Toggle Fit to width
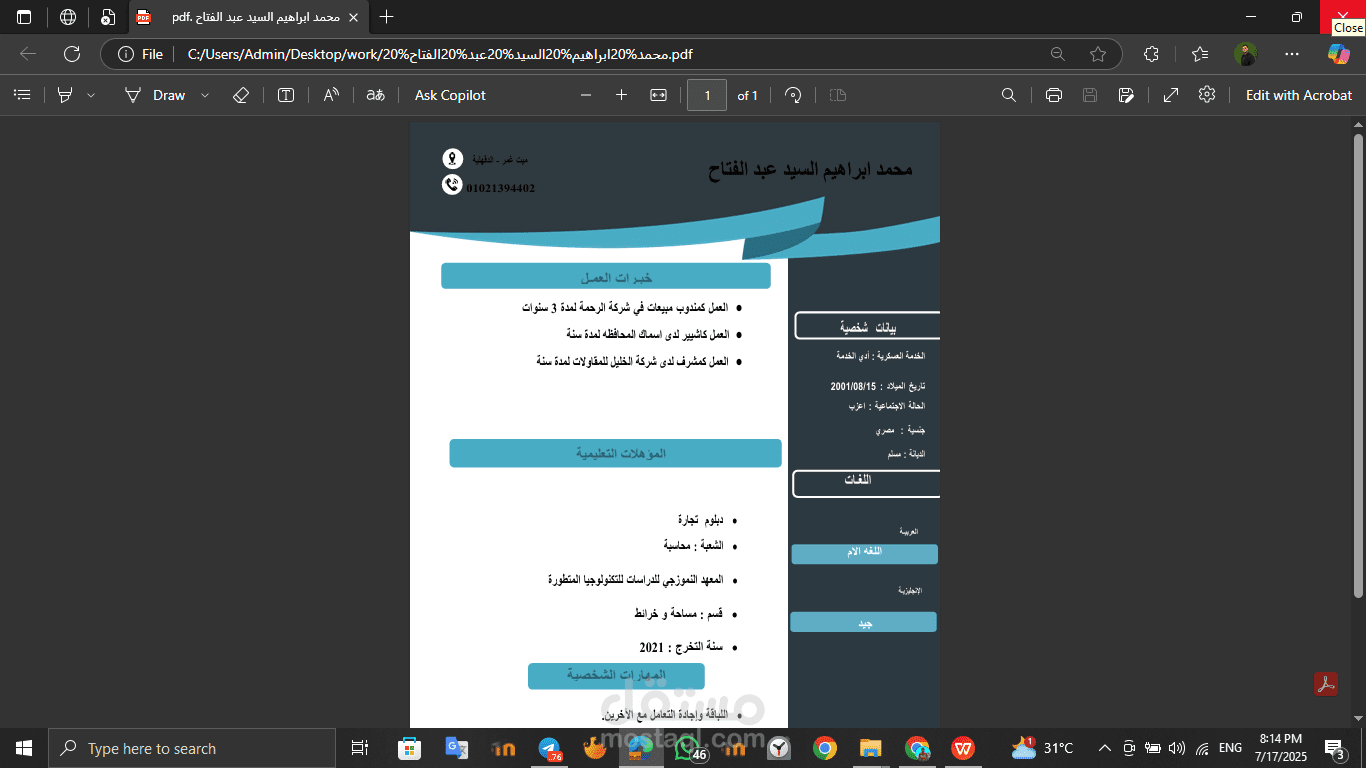This screenshot has width=1366, height=768. click(658, 95)
